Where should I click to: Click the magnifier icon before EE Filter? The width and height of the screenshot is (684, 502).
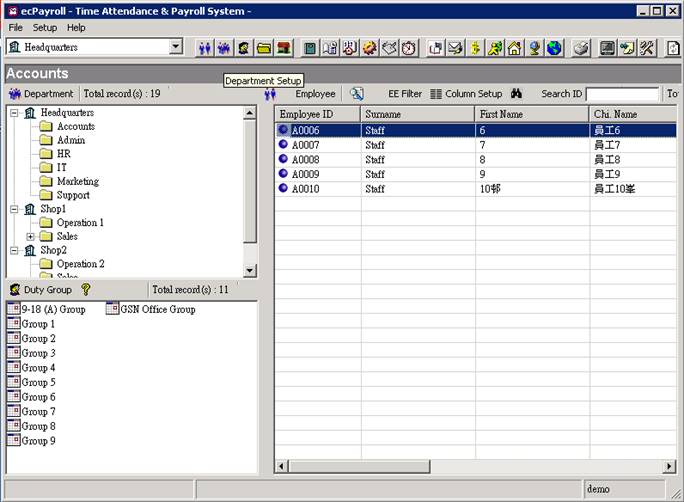pos(357,94)
